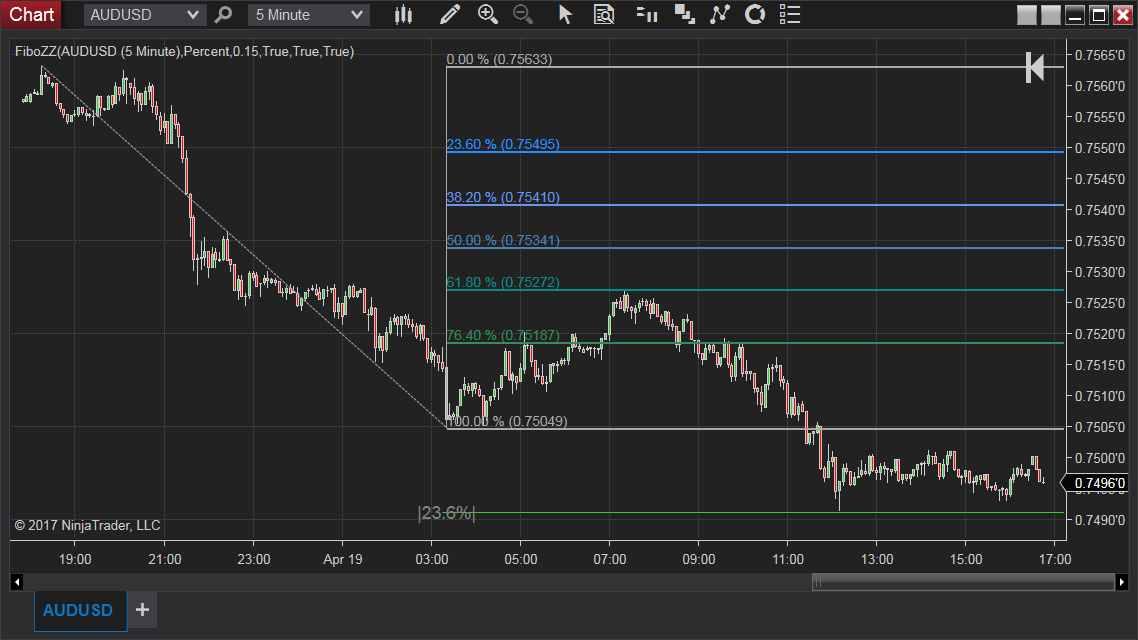1138x640 pixels.
Task: Click the zoom out magnifier icon
Action: tap(523, 15)
